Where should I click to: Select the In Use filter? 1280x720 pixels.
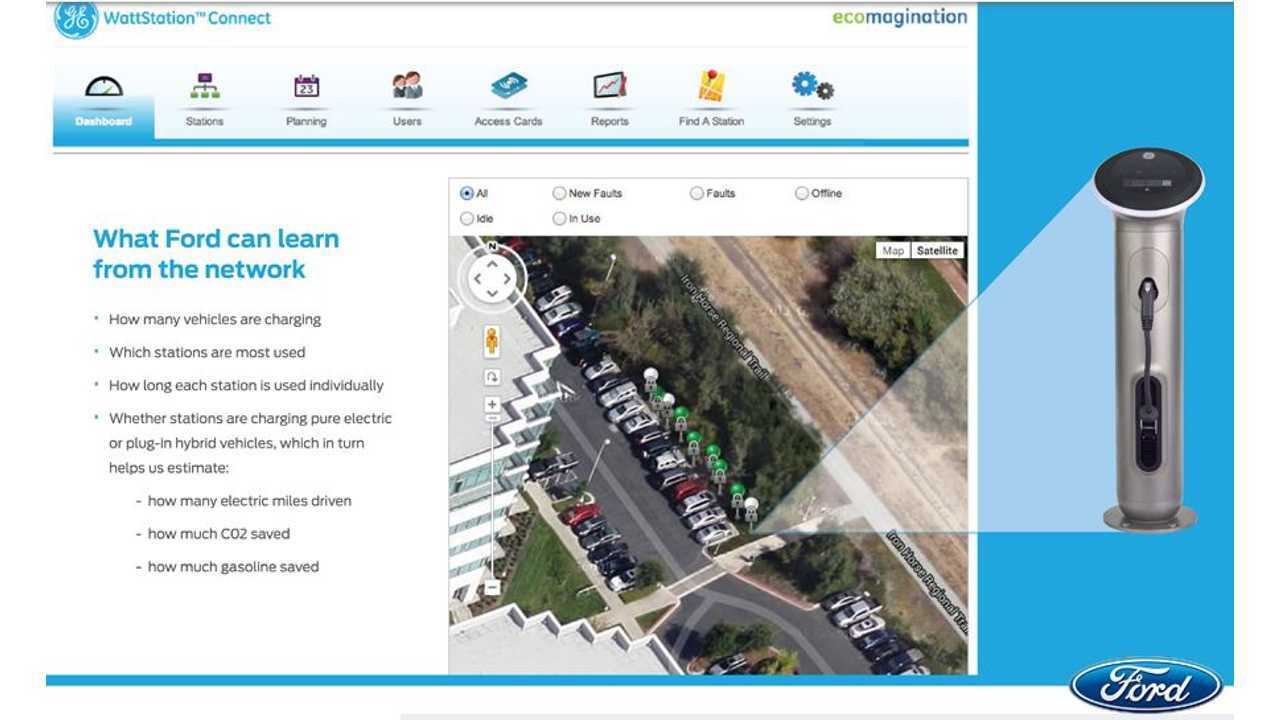559,218
